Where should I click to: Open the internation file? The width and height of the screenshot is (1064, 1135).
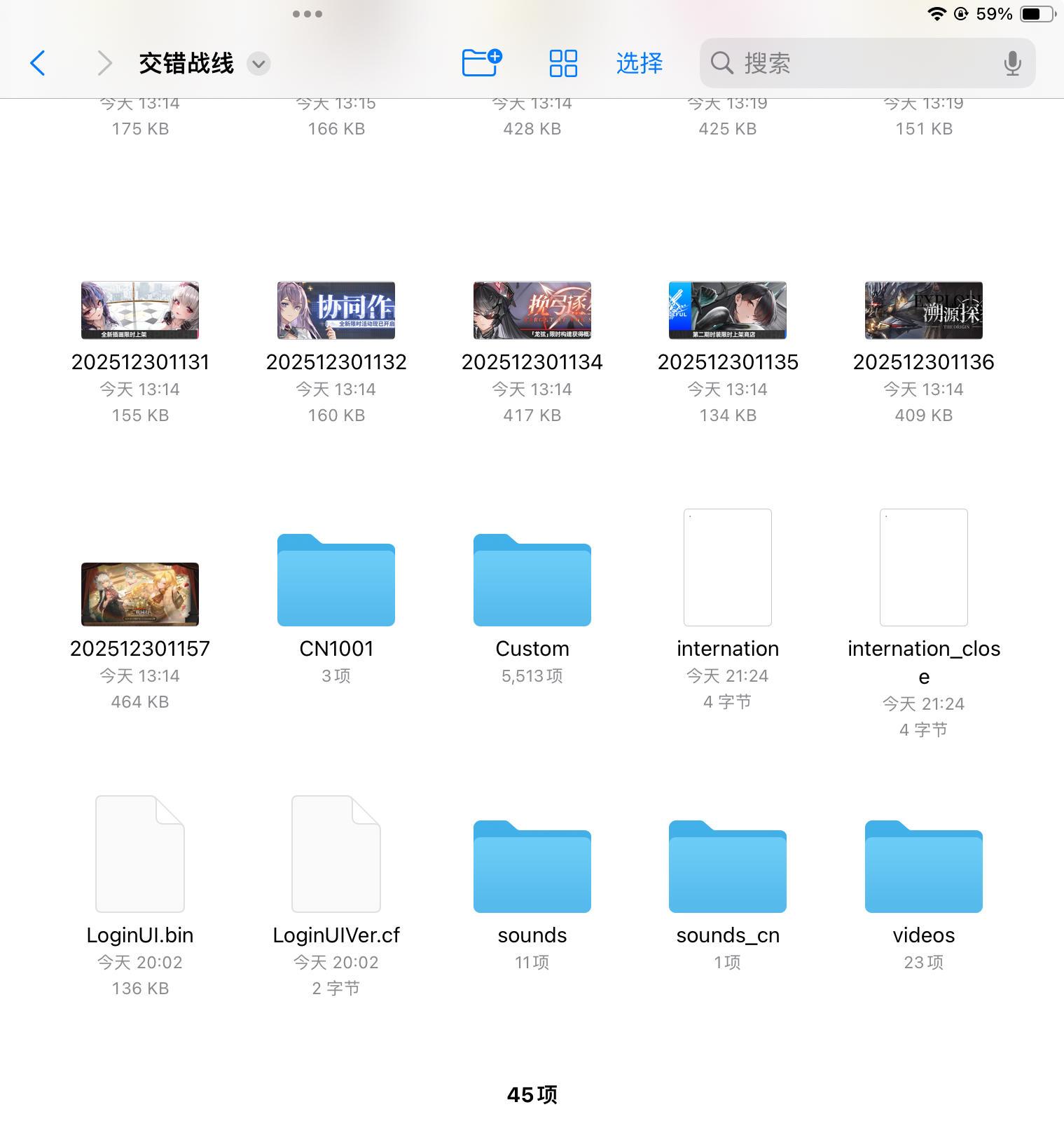[728, 567]
